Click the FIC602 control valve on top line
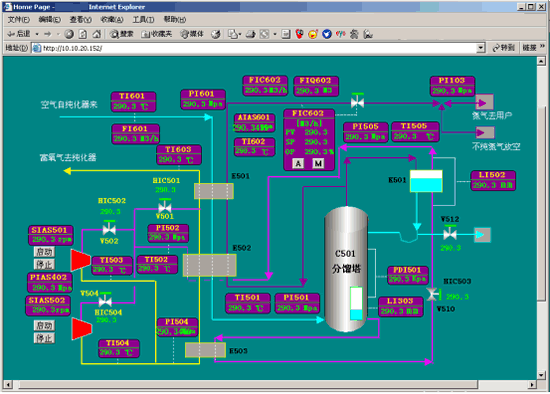 click(x=357, y=101)
